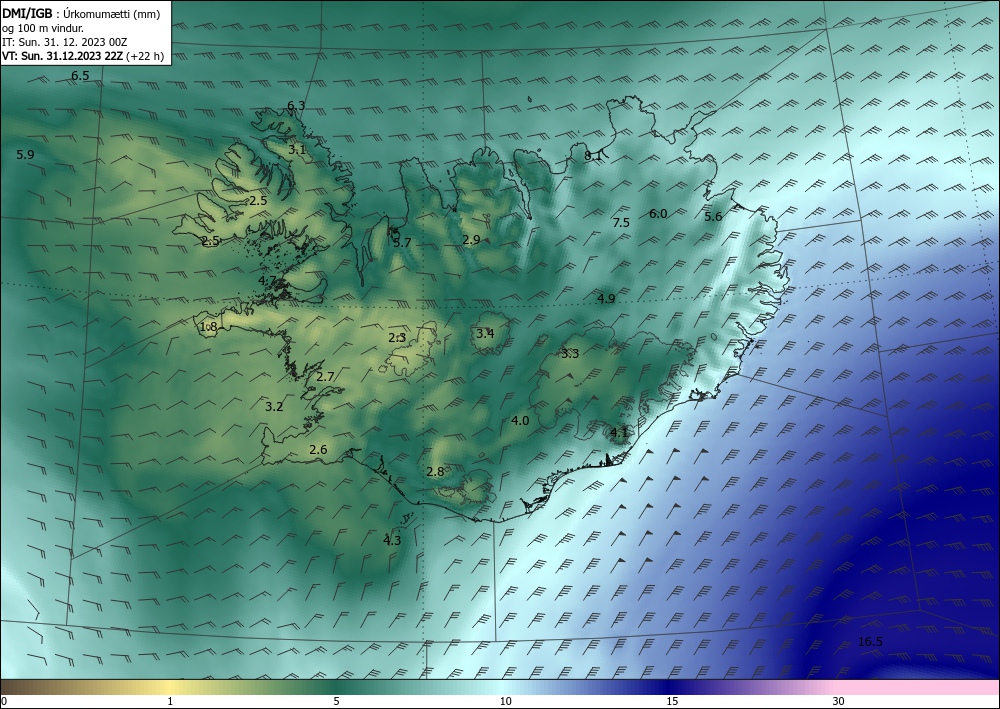Click the 'DMI/IGB : Úrkomumætti (mm)' title text
Viewport: 1000px width, 709px height.
pyautogui.click(x=81, y=13)
